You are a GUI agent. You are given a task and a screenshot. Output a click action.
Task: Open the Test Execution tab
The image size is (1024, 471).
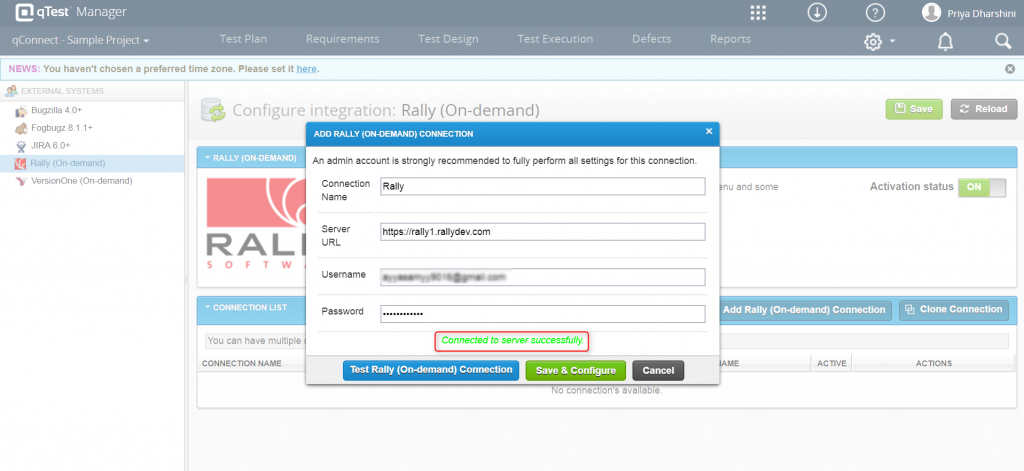(x=555, y=39)
